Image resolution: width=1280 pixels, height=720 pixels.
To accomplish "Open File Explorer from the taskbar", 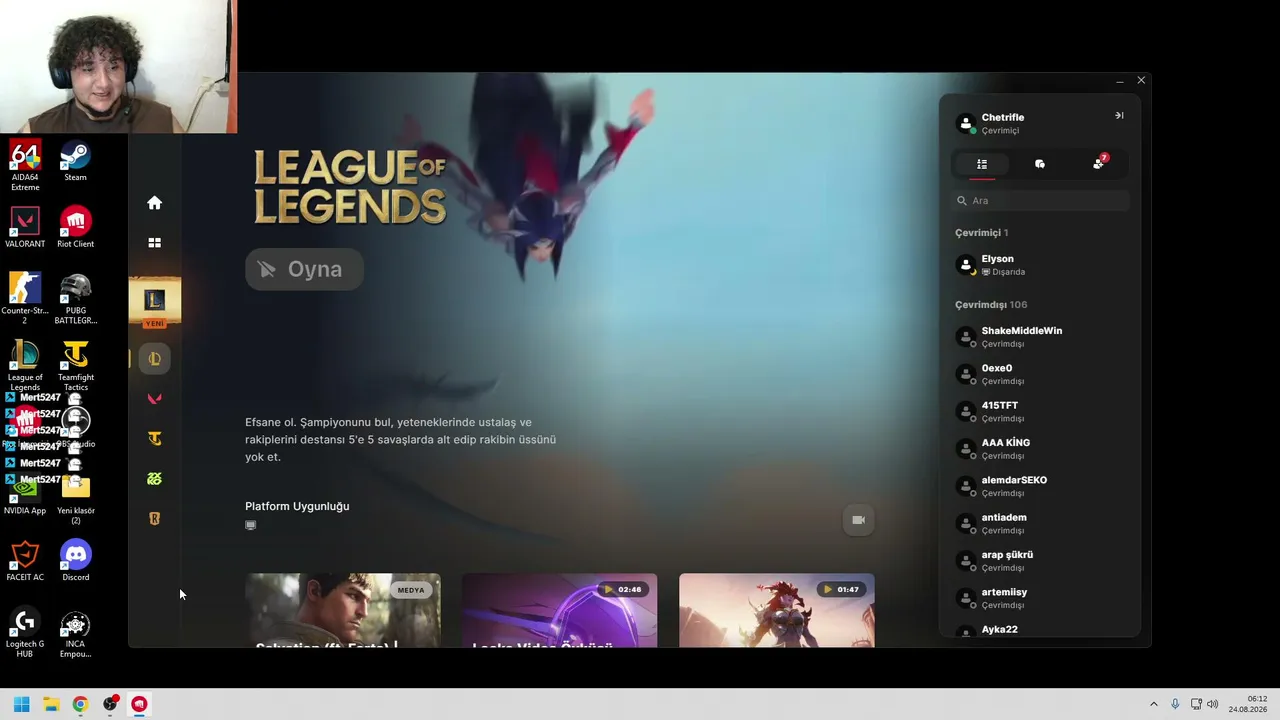I will [x=51, y=704].
